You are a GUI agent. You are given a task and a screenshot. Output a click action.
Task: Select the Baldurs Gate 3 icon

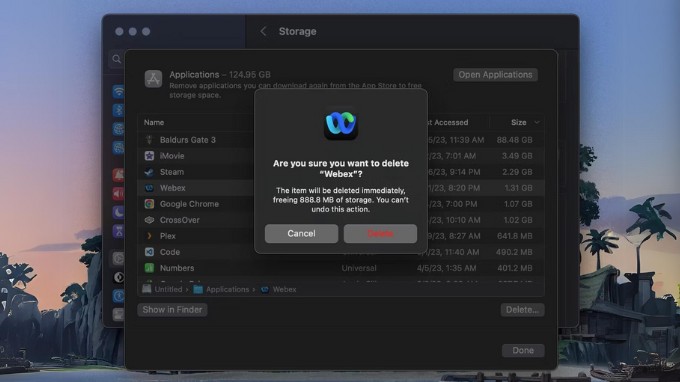pyautogui.click(x=149, y=140)
